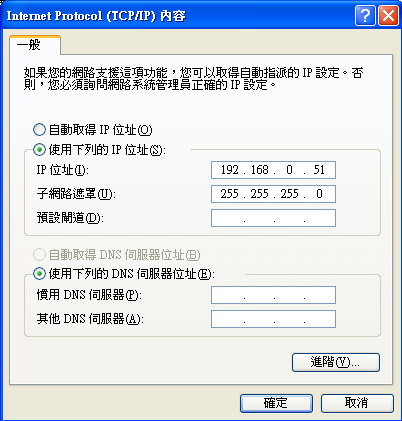Select 自動取得 IP 位址 radio button

[x=39, y=130]
